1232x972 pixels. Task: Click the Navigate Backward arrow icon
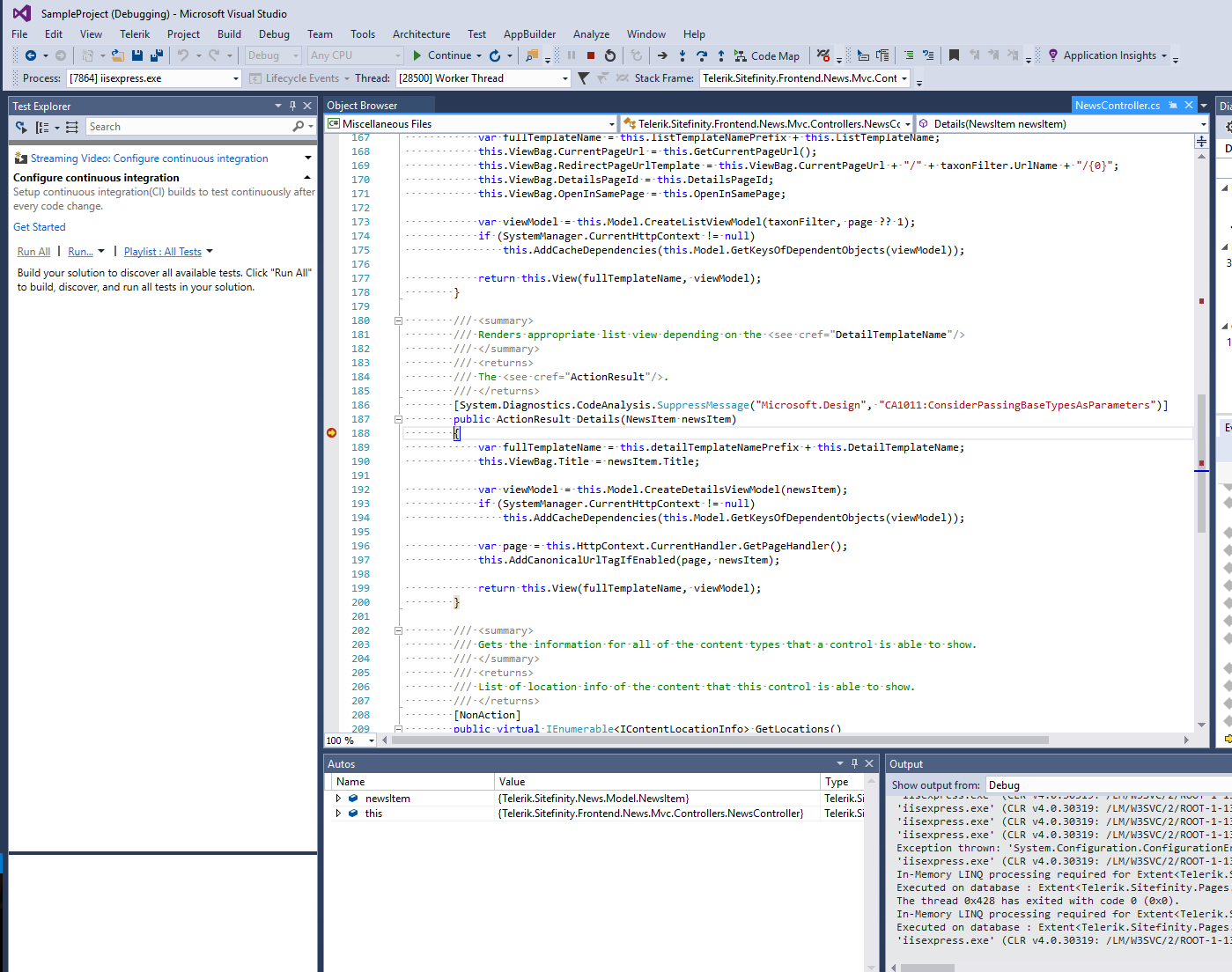click(x=31, y=55)
